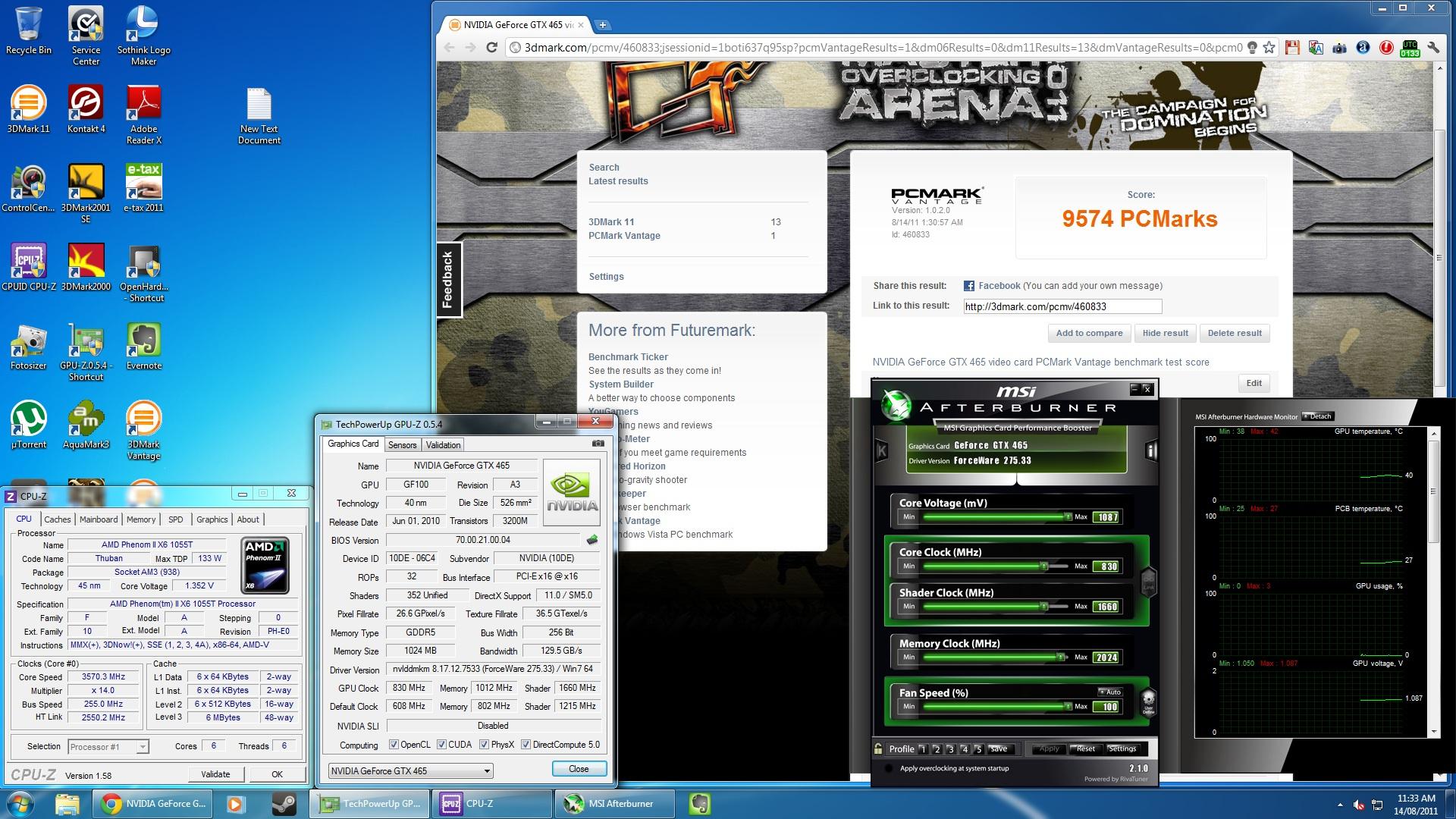The width and height of the screenshot is (1456, 819).
Task: Select the CPUID CPU-Z desktop icon
Action: coord(28,267)
